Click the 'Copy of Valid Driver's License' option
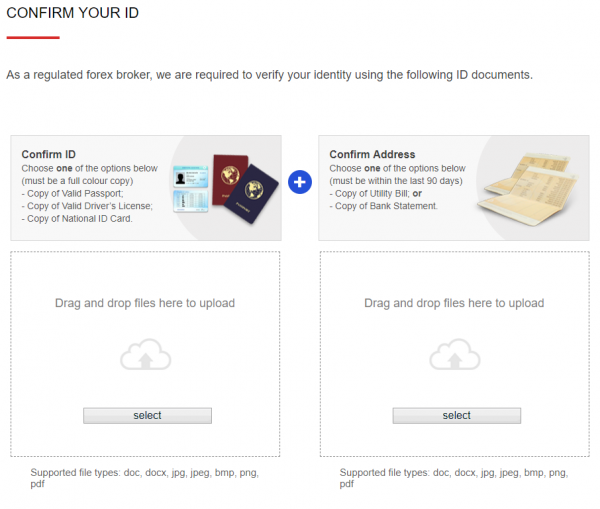600x509 pixels. 89,206
